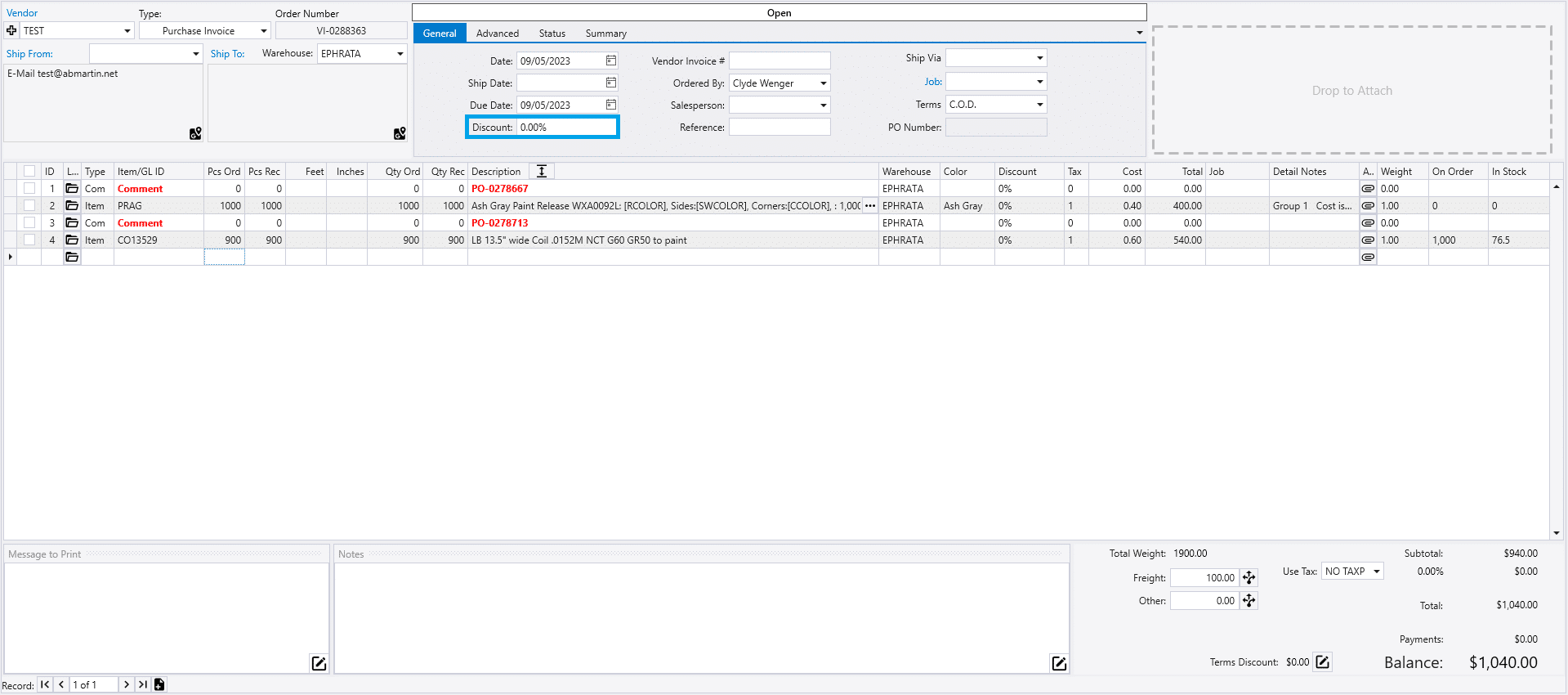Go to next record arrow
The height and width of the screenshot is (695, 1568).
[127, 685]
